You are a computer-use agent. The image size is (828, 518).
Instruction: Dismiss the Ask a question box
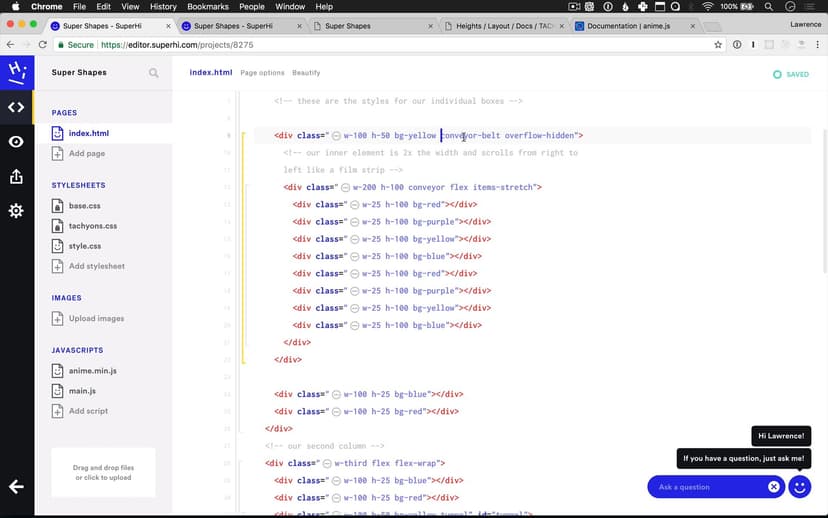(x=773, y=487)
